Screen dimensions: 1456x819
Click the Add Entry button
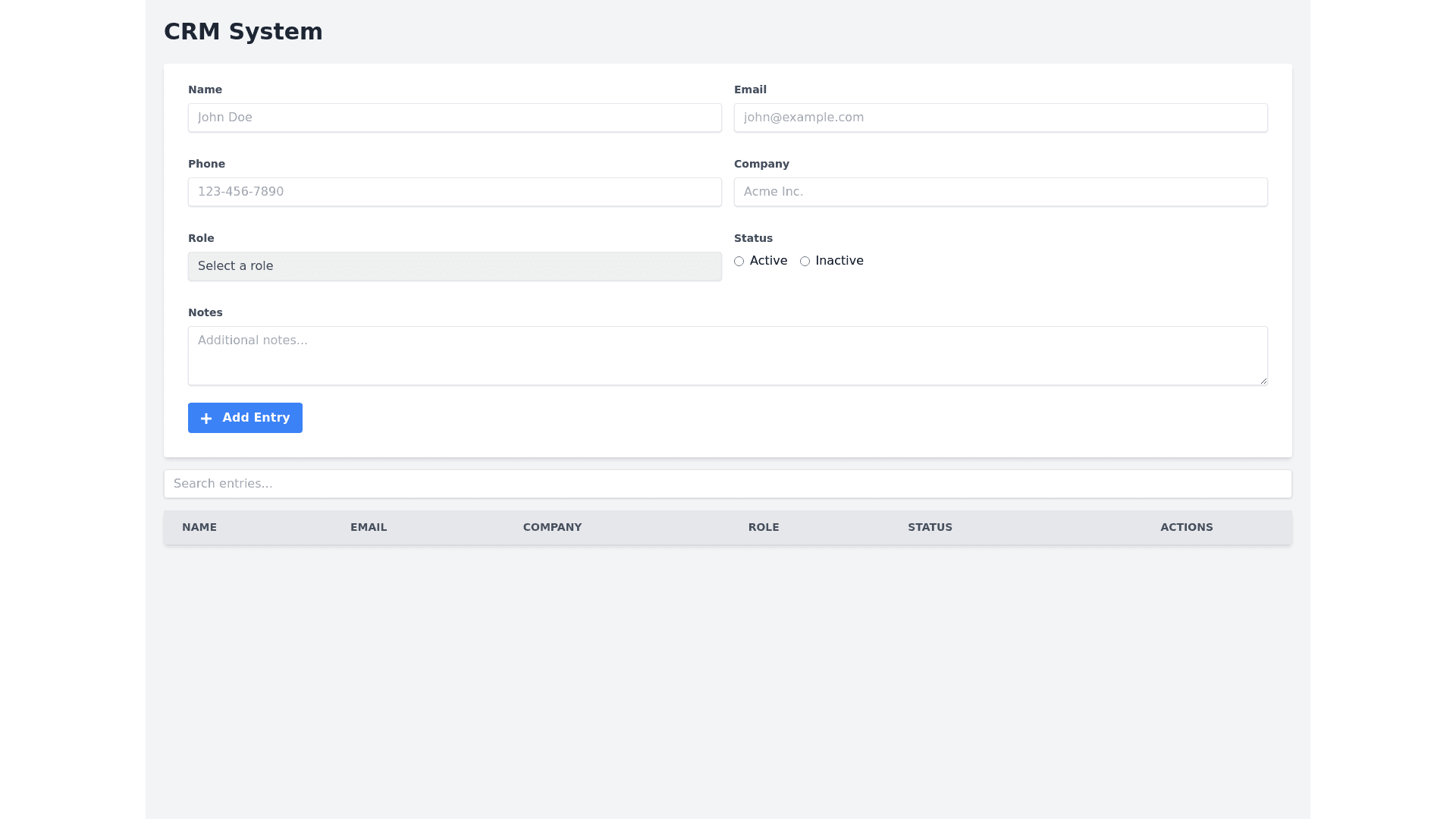coord(245,418)
